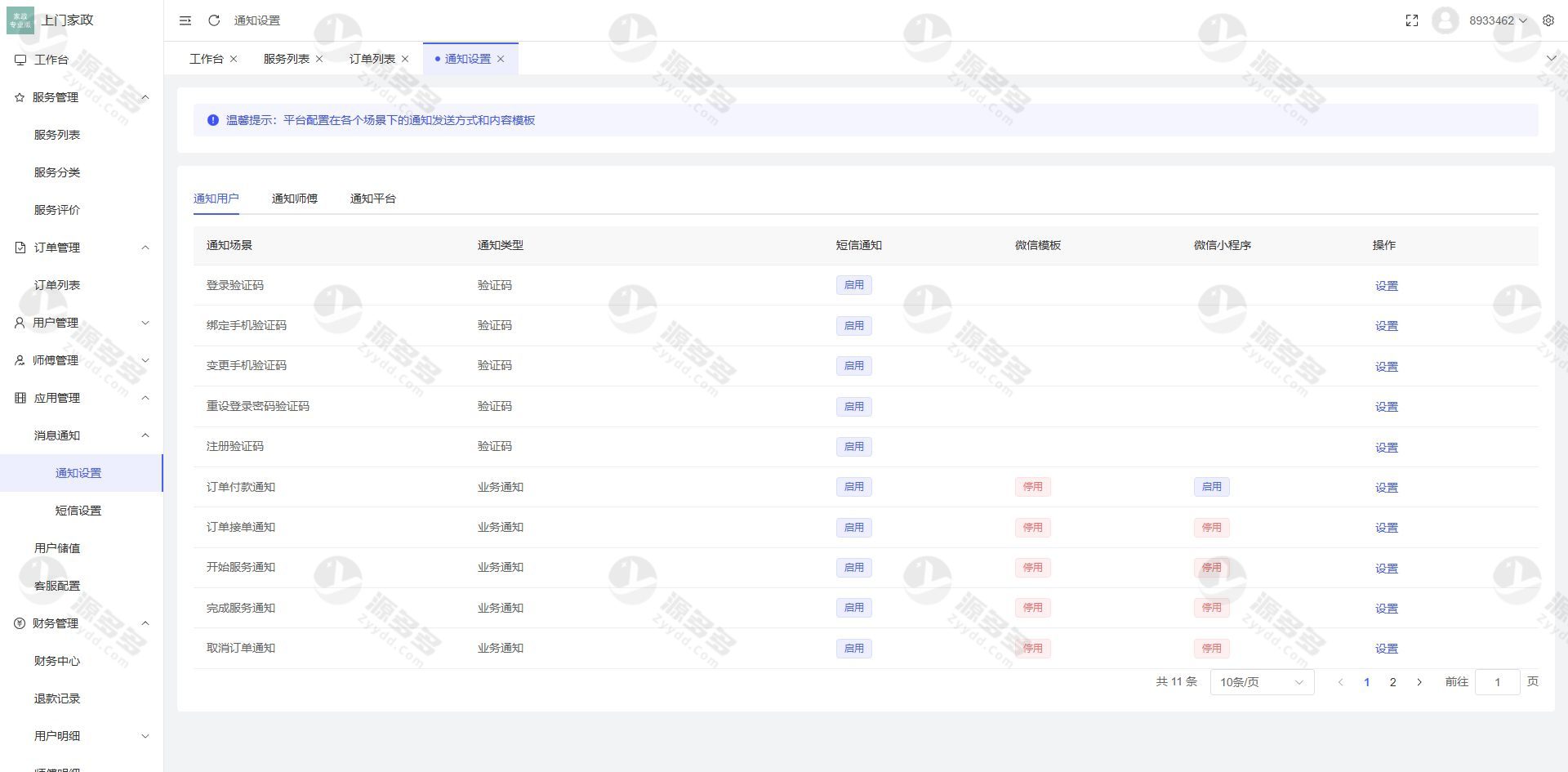Image resolution: width=1568 pixels, height=772 pixels.
Task: Enter fullscreen with the expand icon
Action: click(1412, 20)
